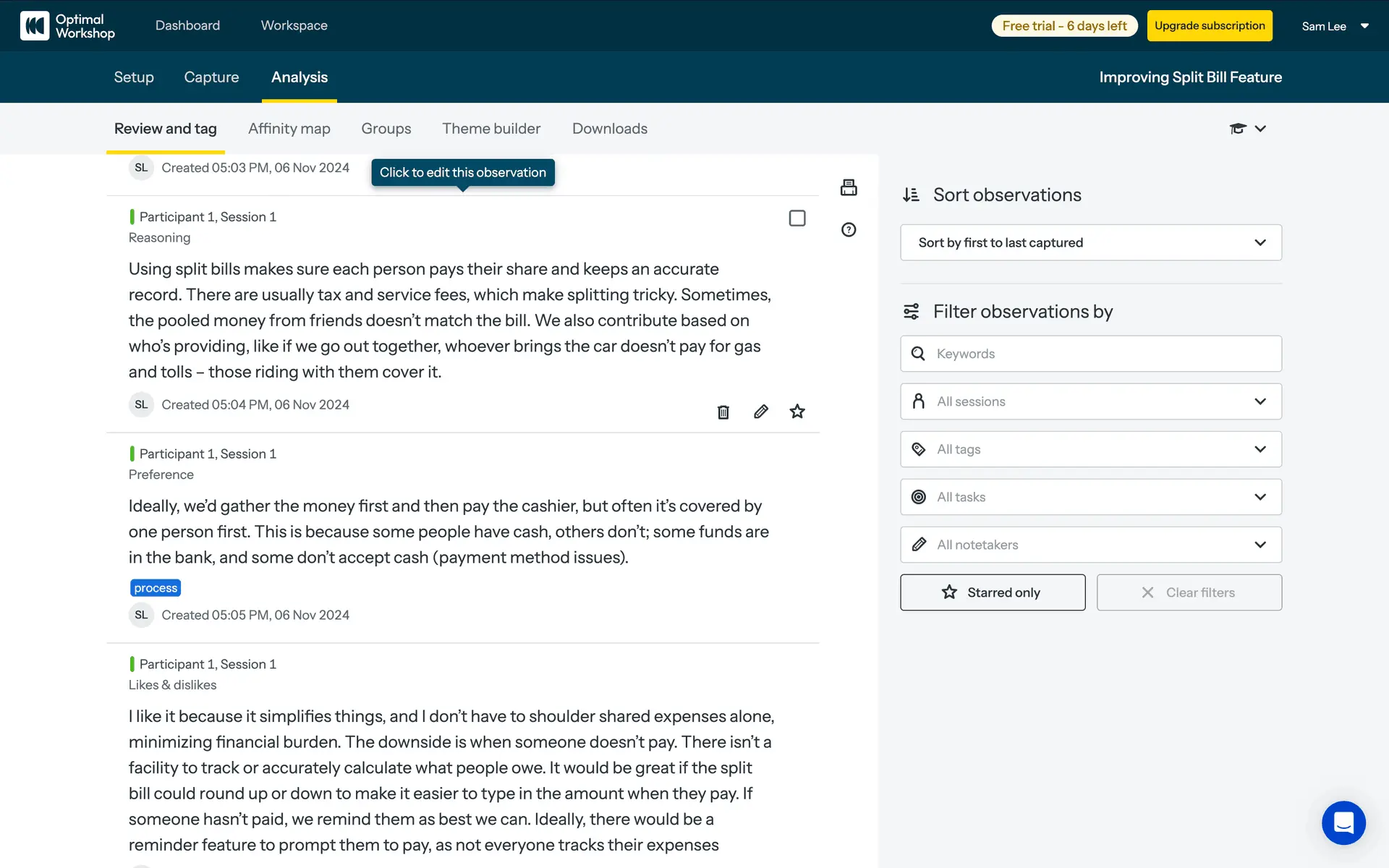This screenshot has height=868, width=1389.
Task: Click the Optimal Workshop logo
Action: tap(67, 26)
